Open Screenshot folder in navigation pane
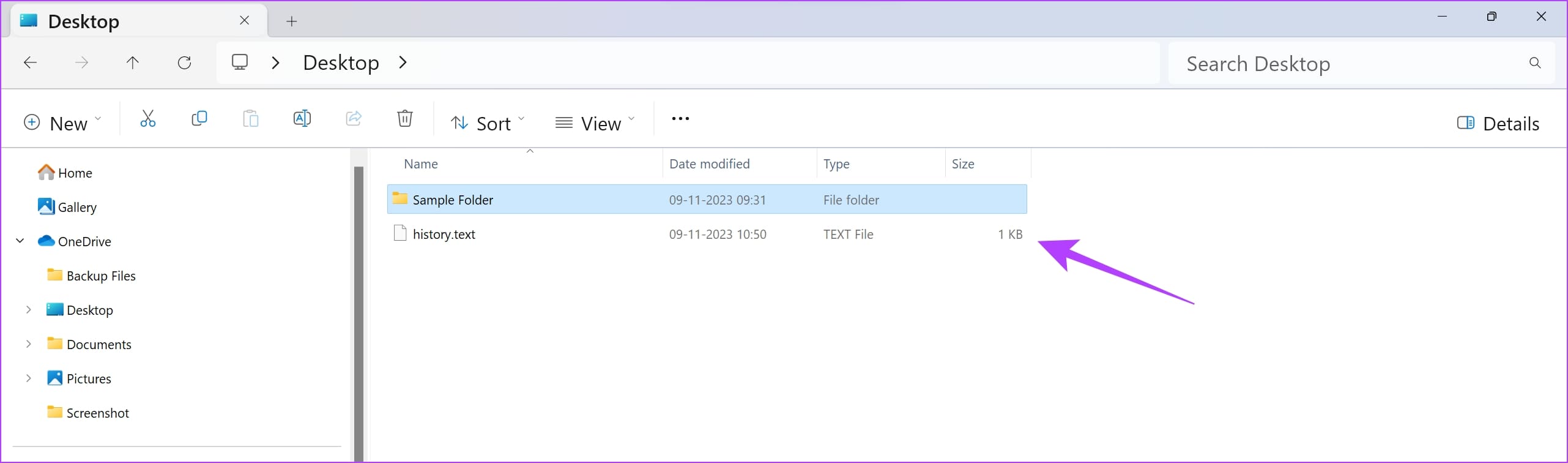This screenshot has width=1568, height=463. 89,413
